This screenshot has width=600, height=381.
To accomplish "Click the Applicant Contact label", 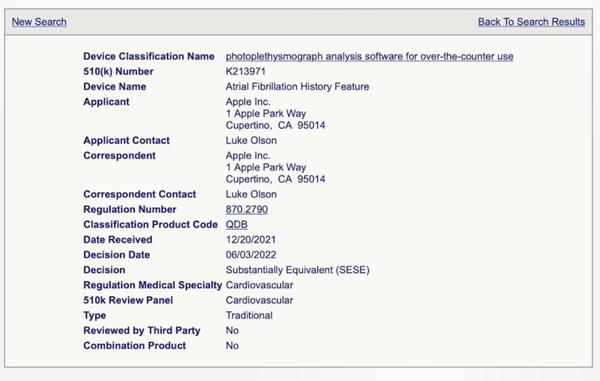I will (x=126, y=140).
